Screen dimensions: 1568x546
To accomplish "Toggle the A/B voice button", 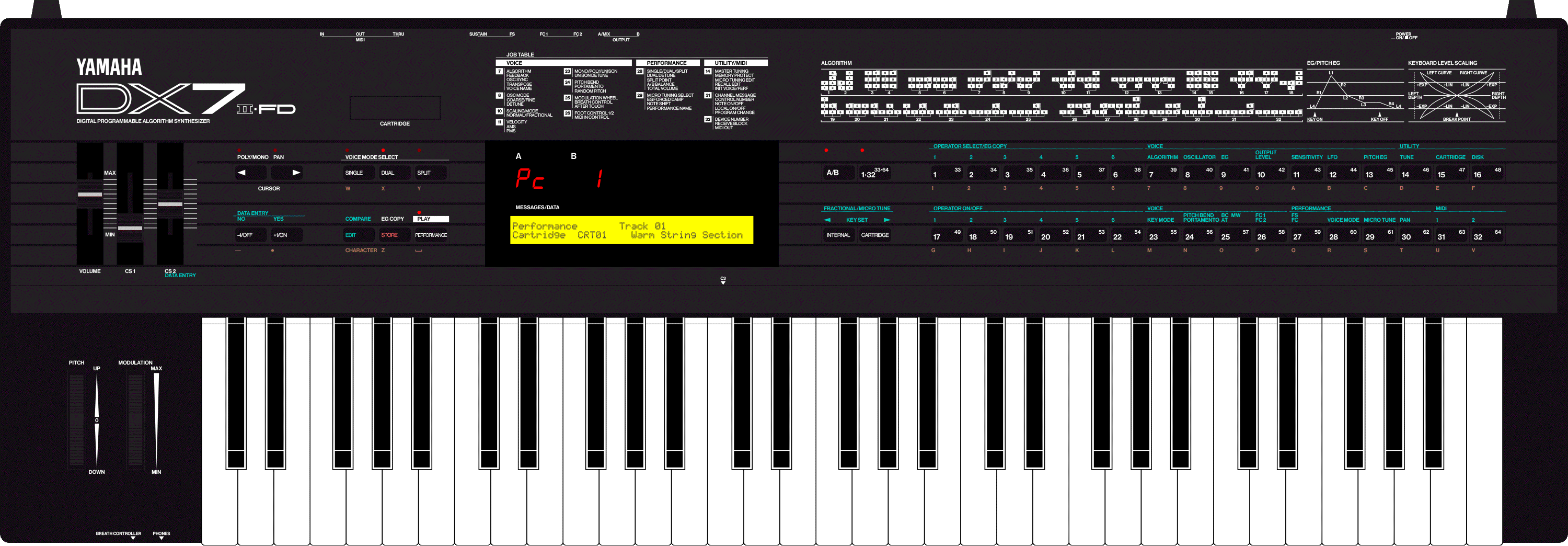I will [x=839, y=173].
